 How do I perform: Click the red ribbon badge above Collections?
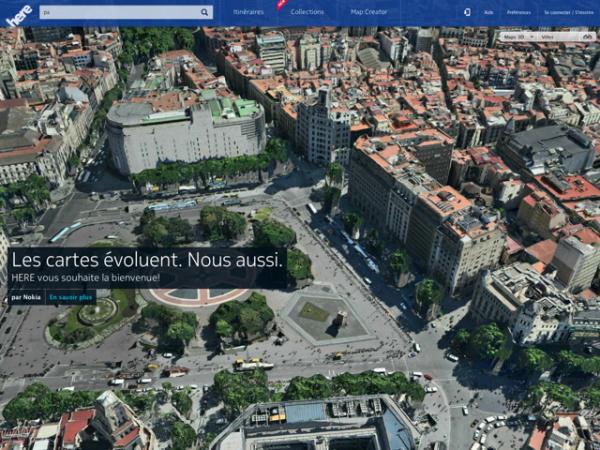click(x=282, y=4)
